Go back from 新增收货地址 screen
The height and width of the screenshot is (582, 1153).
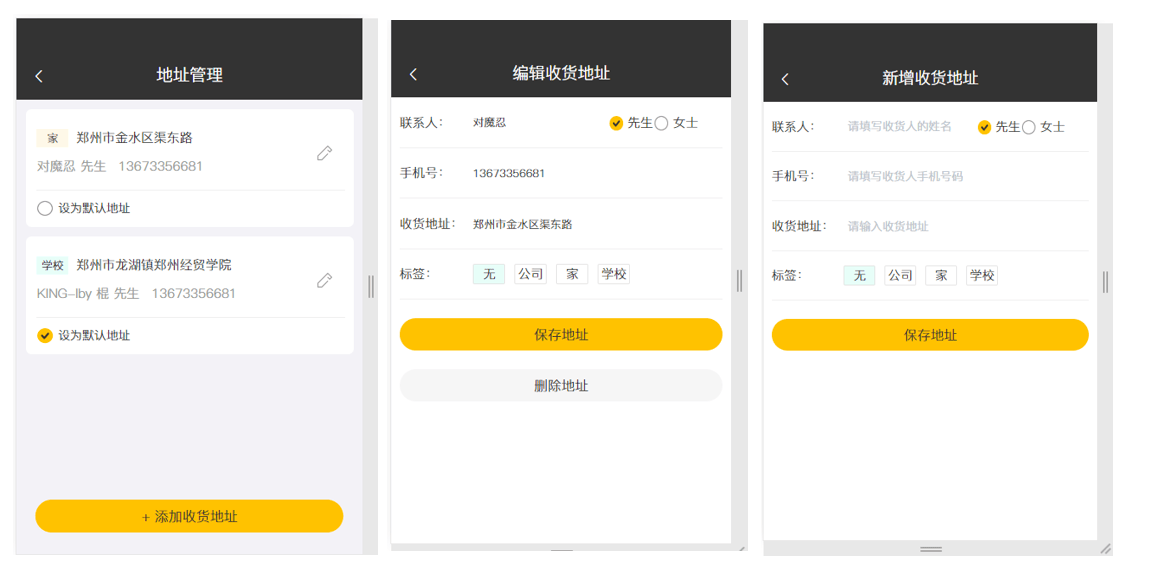(785, 79)
